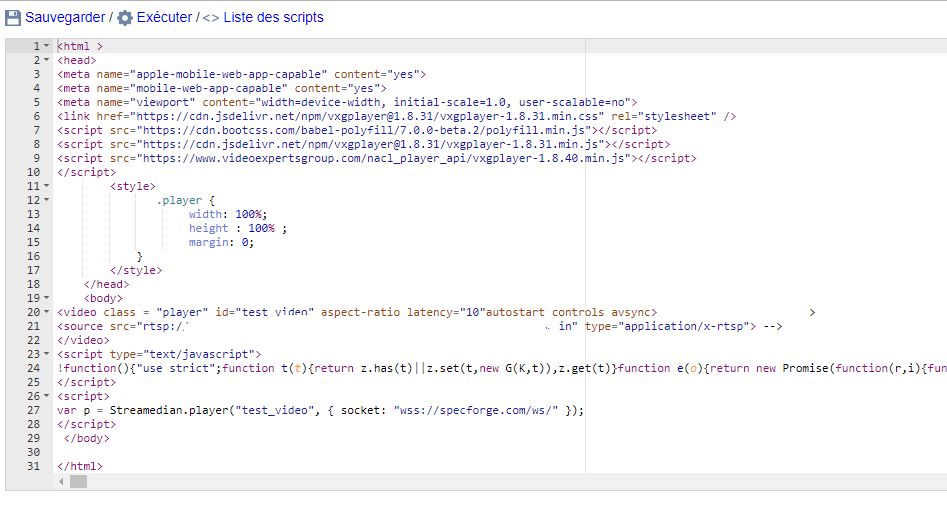This screenshot has width=947, height=530.
Task: Click the angle brackets script list icon
Action: [x=211, y=18]
